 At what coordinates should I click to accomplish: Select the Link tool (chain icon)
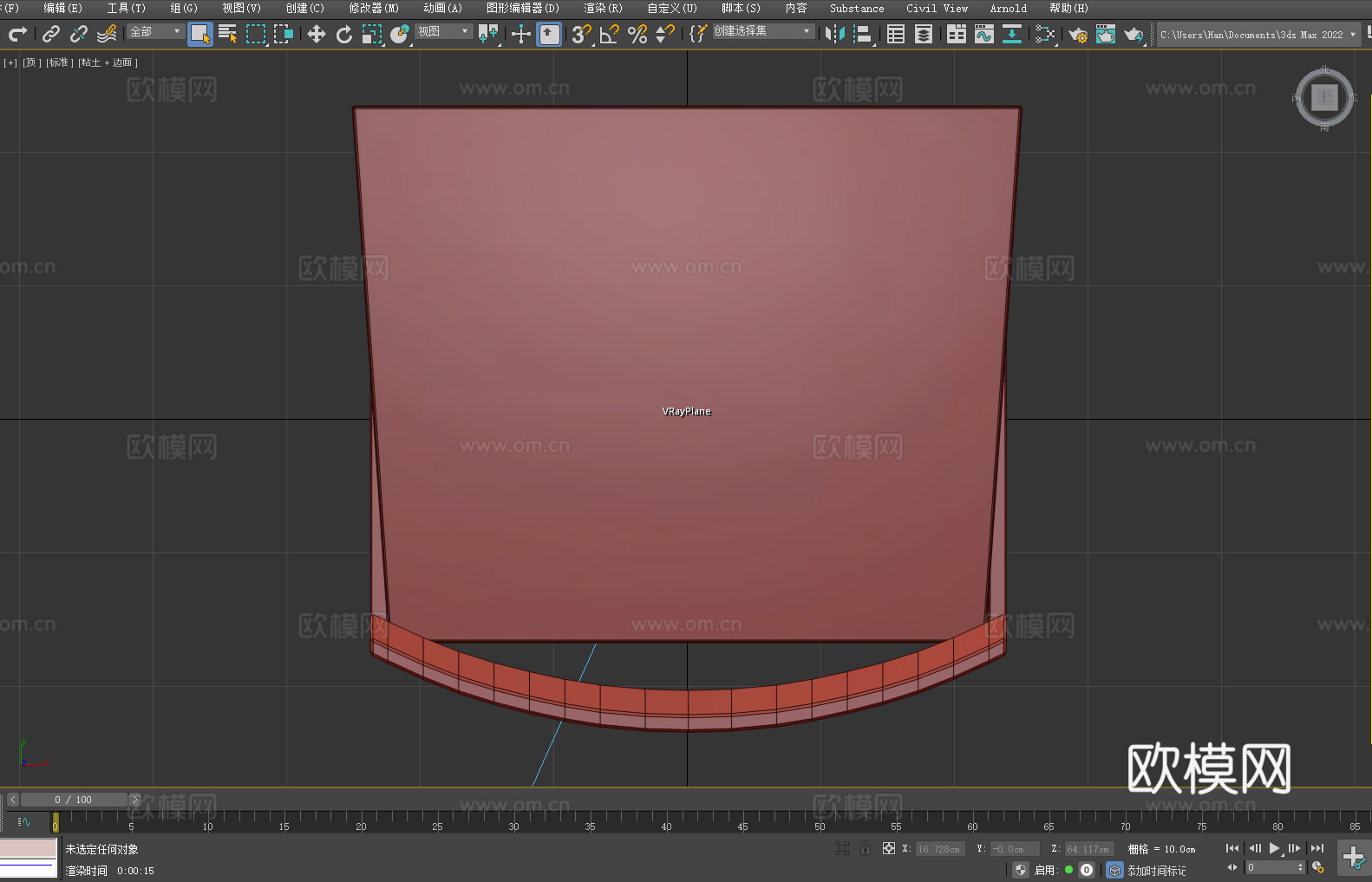[51, 34]
